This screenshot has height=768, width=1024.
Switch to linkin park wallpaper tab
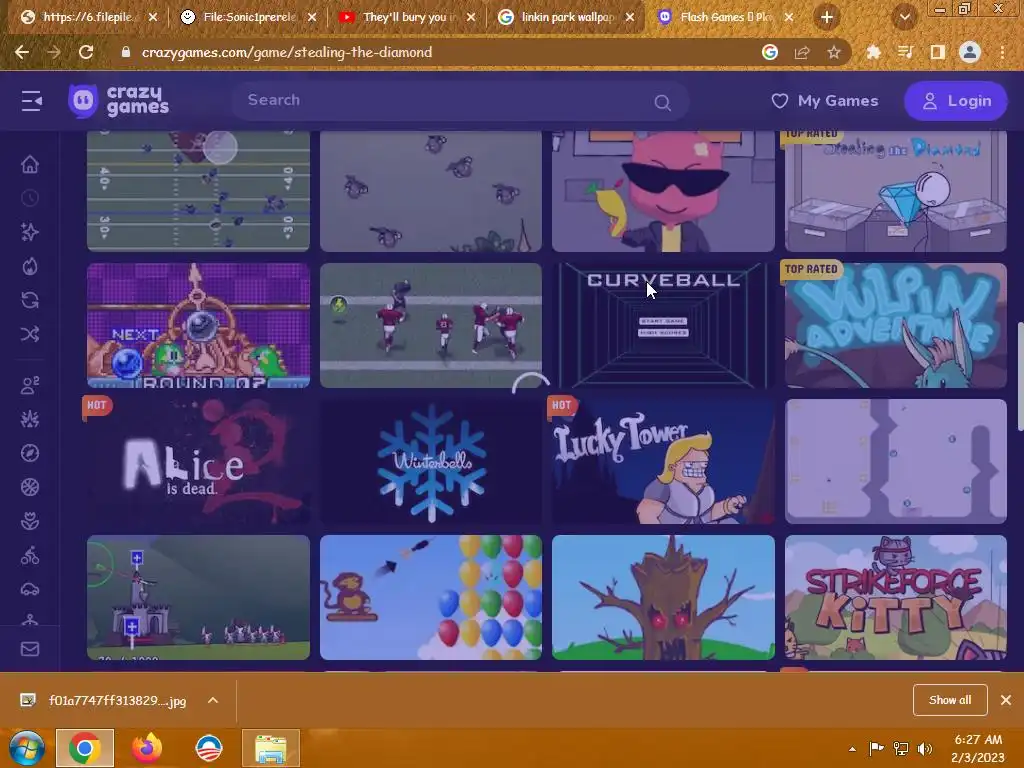(x=566, y=17)
